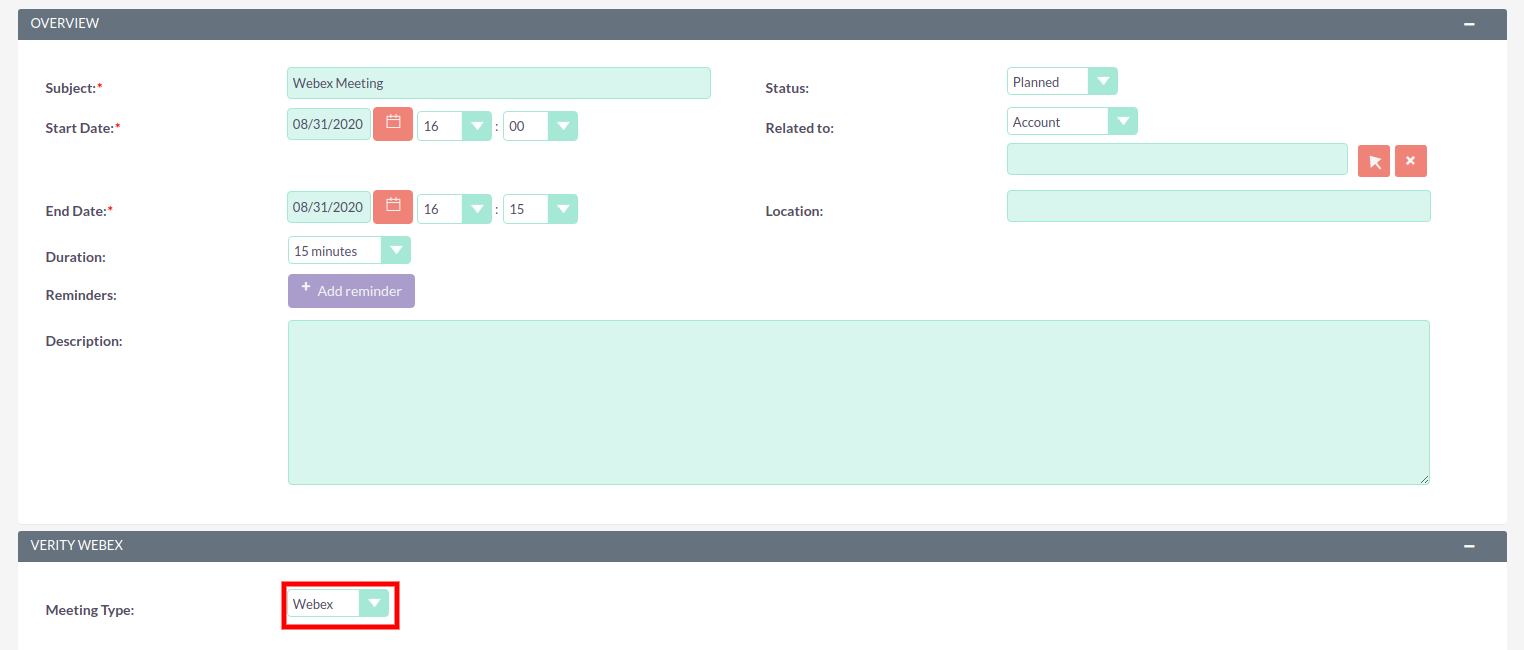
Task: Click the Duration label
Action: [76, 257]
